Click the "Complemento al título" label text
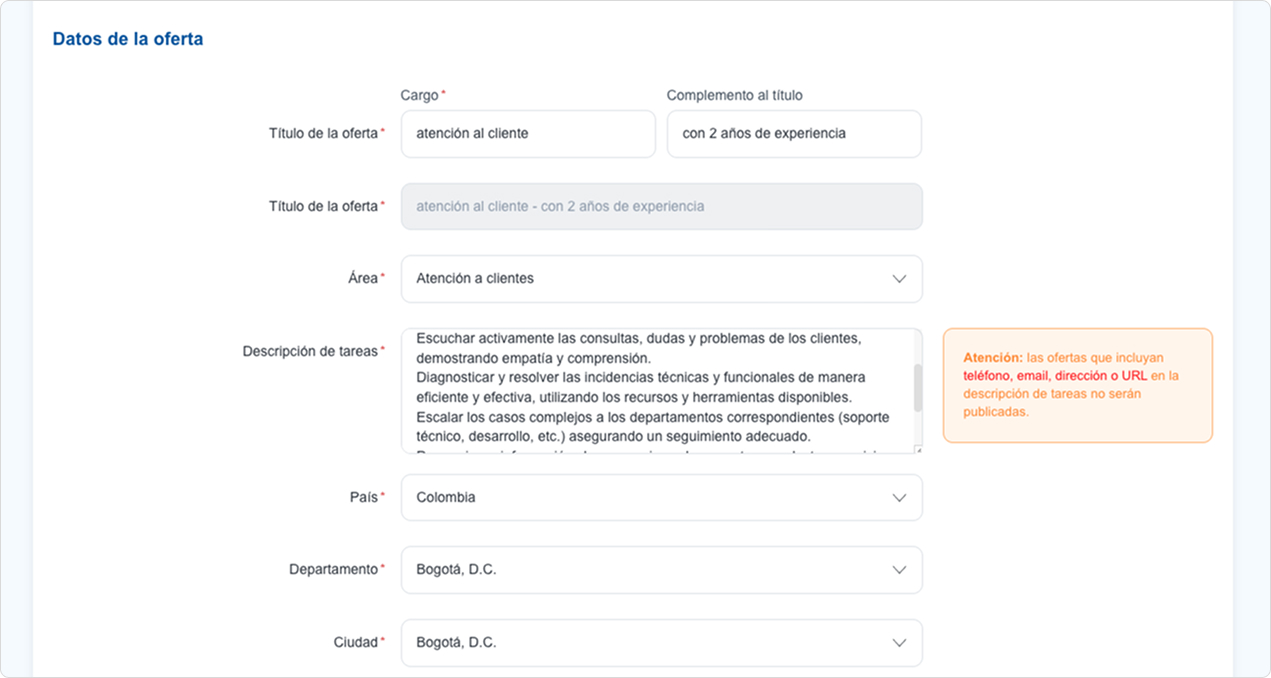The height and width of the screenshot is (678, 1271). click(734, 95)
